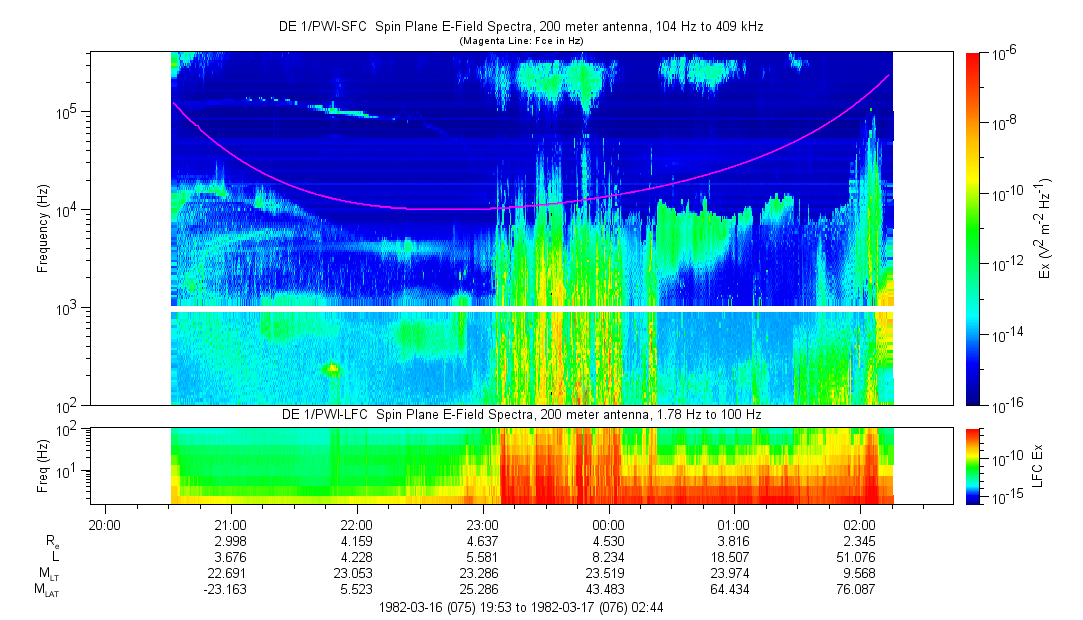This screenshot has width=1083, height=620.
Task: Select the MLAT ephemeris row label
Action: pyautogui.click(x=45, y=590)
